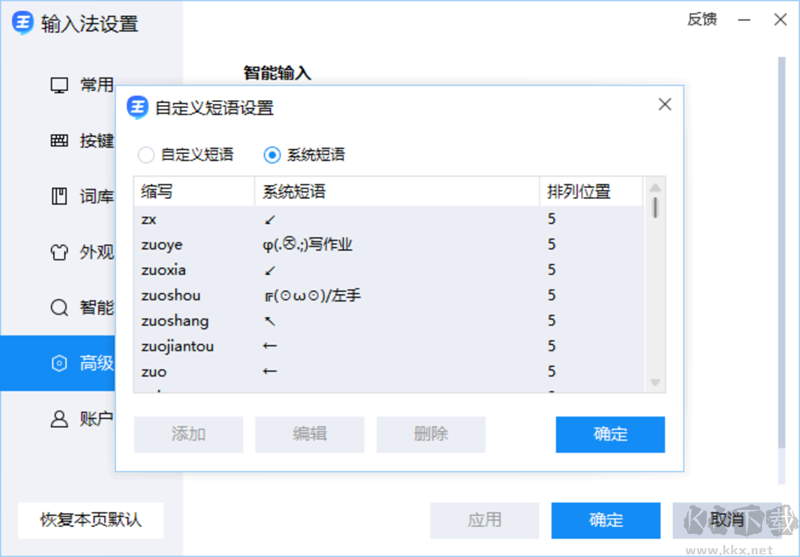The width and height of the screenshot is (800, 557).
Task: Click 确定 at bottom of main window
Action: click(606, 520)
